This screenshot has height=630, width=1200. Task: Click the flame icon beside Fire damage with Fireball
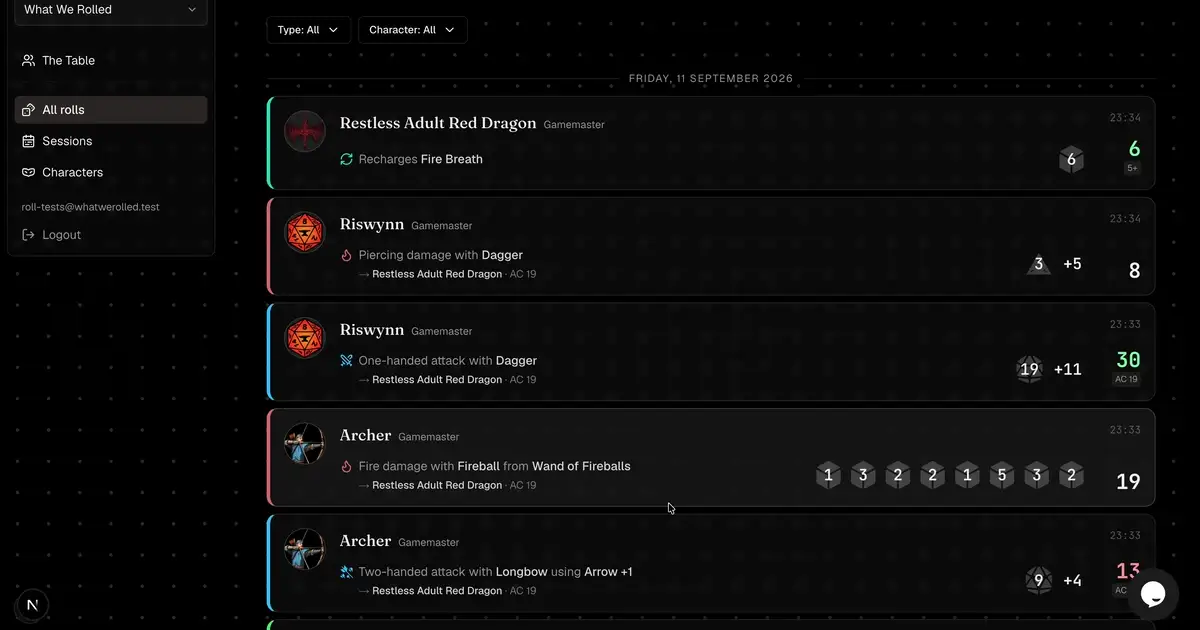[x=347, y=466]
